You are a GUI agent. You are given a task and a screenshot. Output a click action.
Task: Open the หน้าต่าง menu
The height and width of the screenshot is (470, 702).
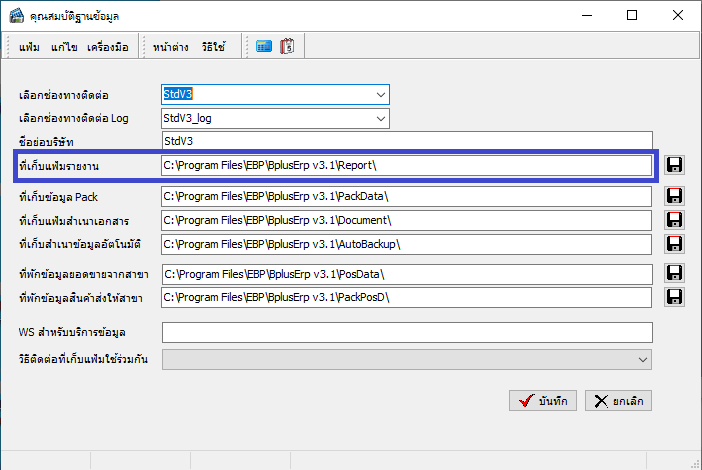(x=171, y=47)
